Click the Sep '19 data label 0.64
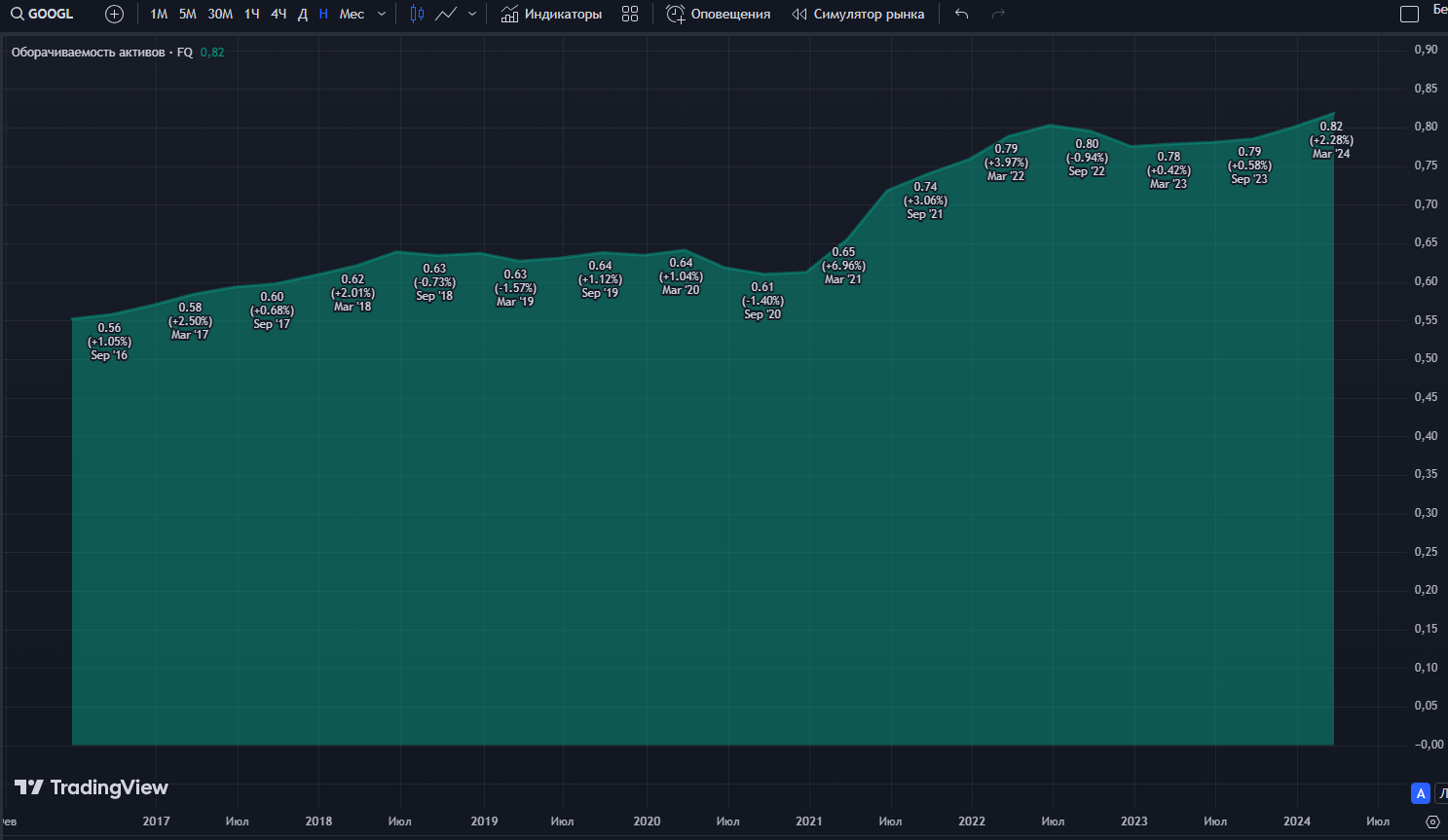 coord(600,279)
